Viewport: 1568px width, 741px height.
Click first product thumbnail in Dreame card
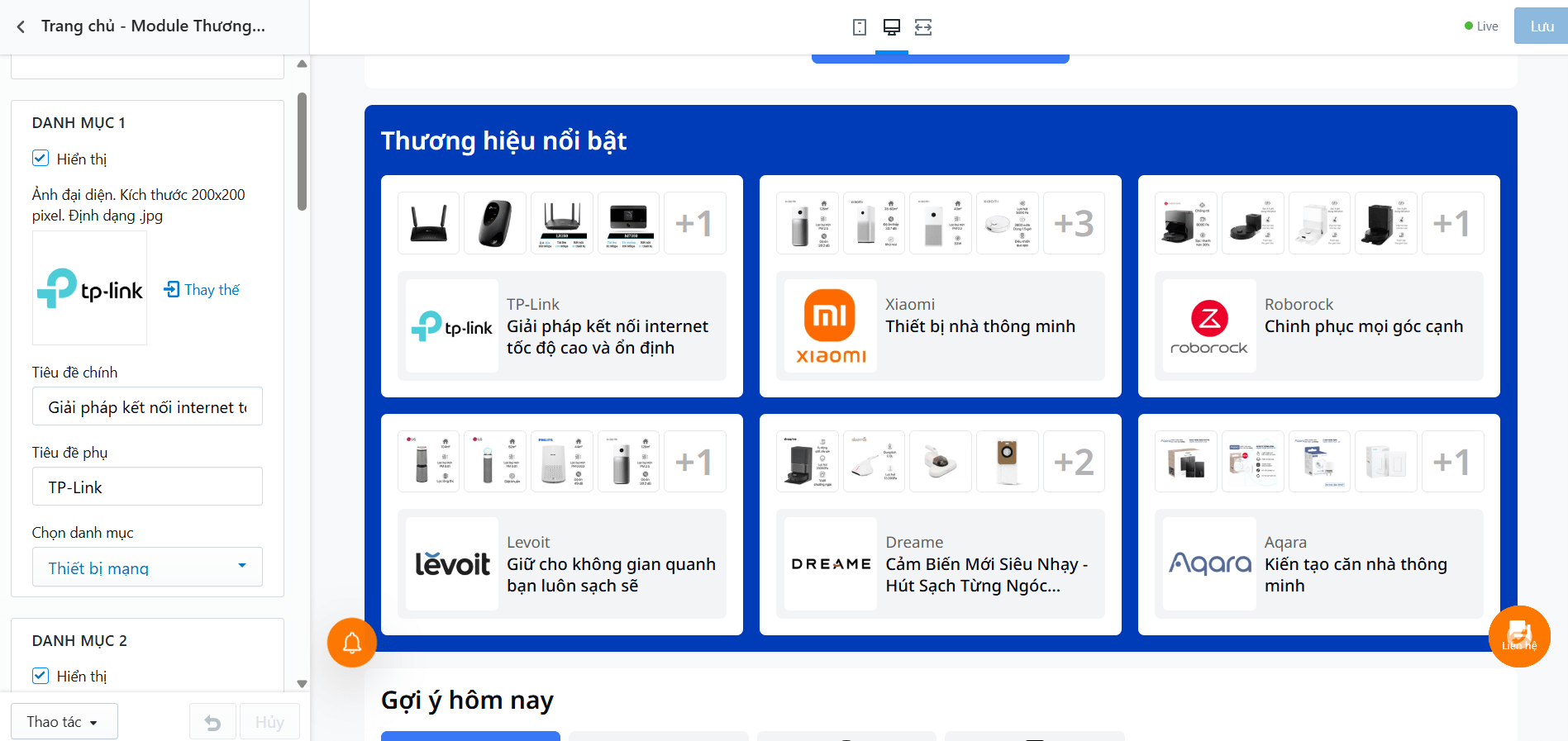808,462
